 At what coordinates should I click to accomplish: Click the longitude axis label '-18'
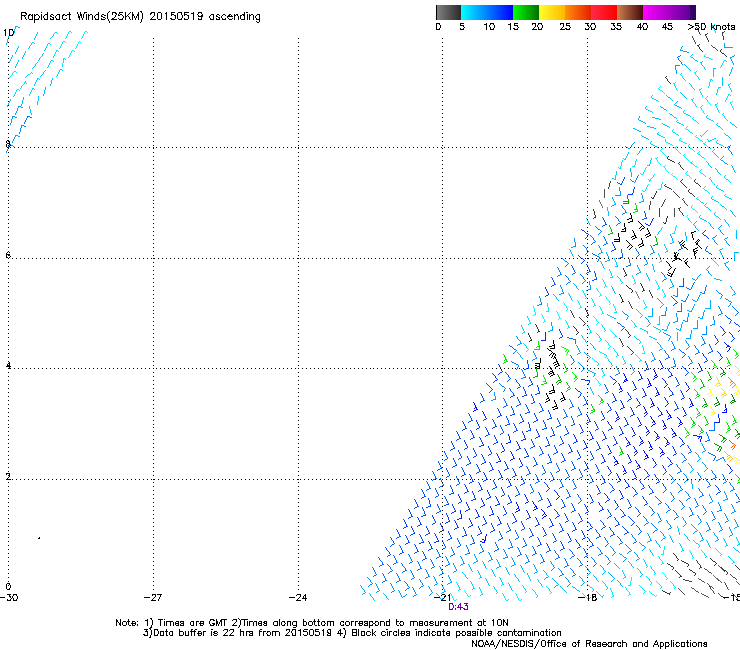click(588, 598)
